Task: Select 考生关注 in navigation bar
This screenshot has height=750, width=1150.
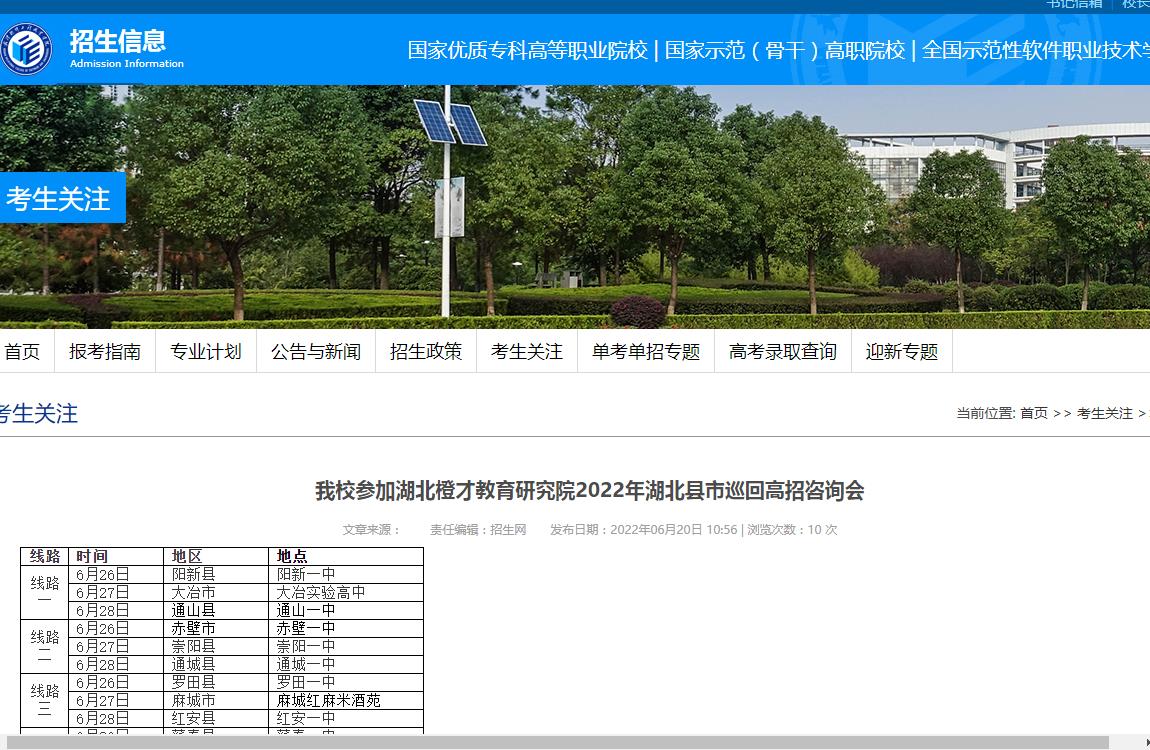Action: click(527, 351)
